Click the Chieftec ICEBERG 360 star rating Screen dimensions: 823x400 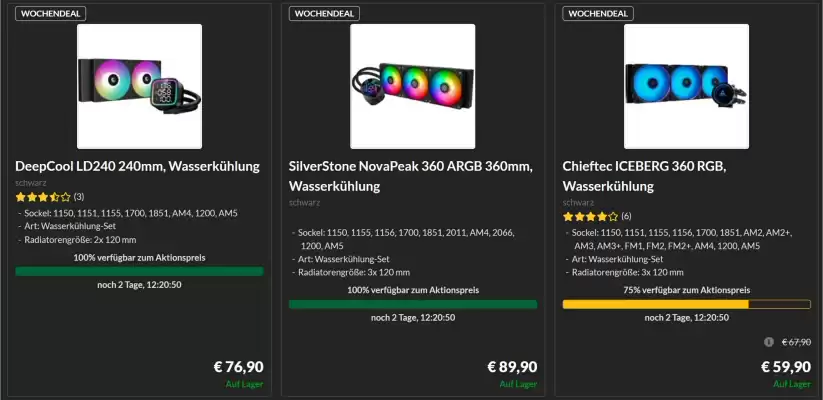tap(590, 216)
